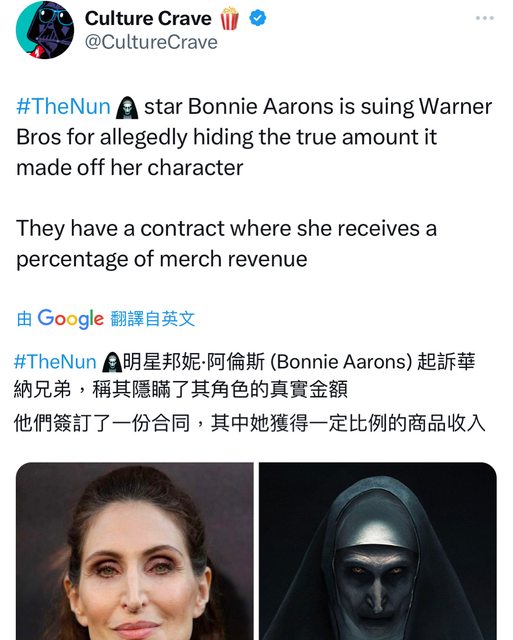Click the '他們簽訂了一份合同' translated line
The width and height of the screenshot is (513, 640).
[x=249, y=423]
